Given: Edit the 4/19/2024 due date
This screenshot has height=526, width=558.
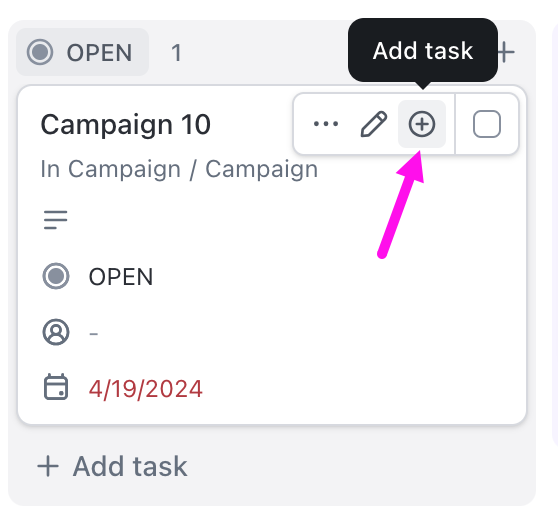Looking at the screenshot, I should 146,389.
